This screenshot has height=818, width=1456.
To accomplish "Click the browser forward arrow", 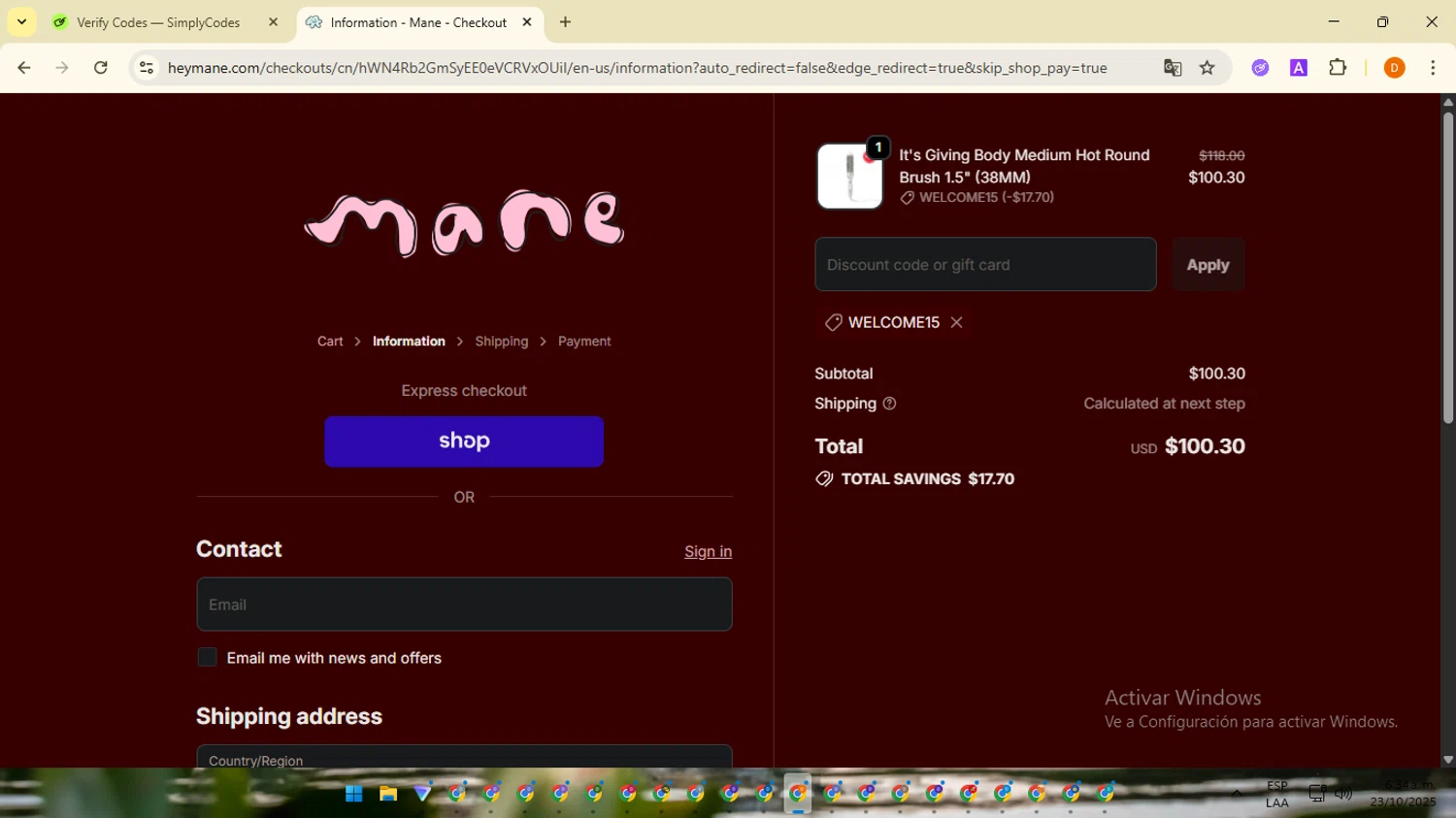I will coord(62,68).
